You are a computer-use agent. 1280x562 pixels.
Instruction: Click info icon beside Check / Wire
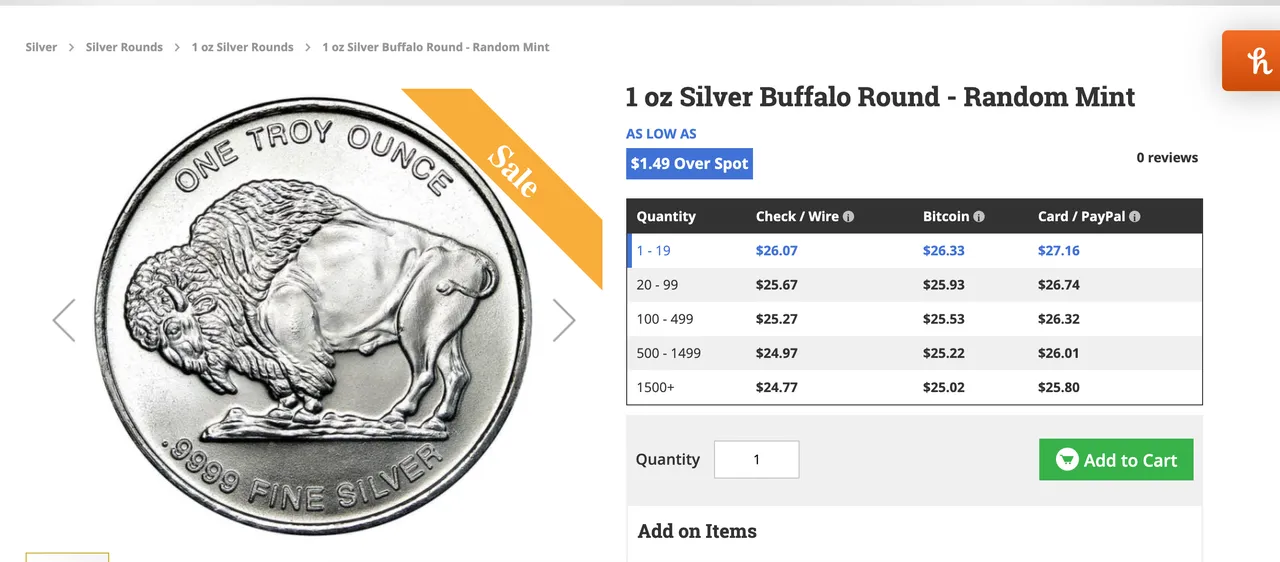(x=849, y=217)
